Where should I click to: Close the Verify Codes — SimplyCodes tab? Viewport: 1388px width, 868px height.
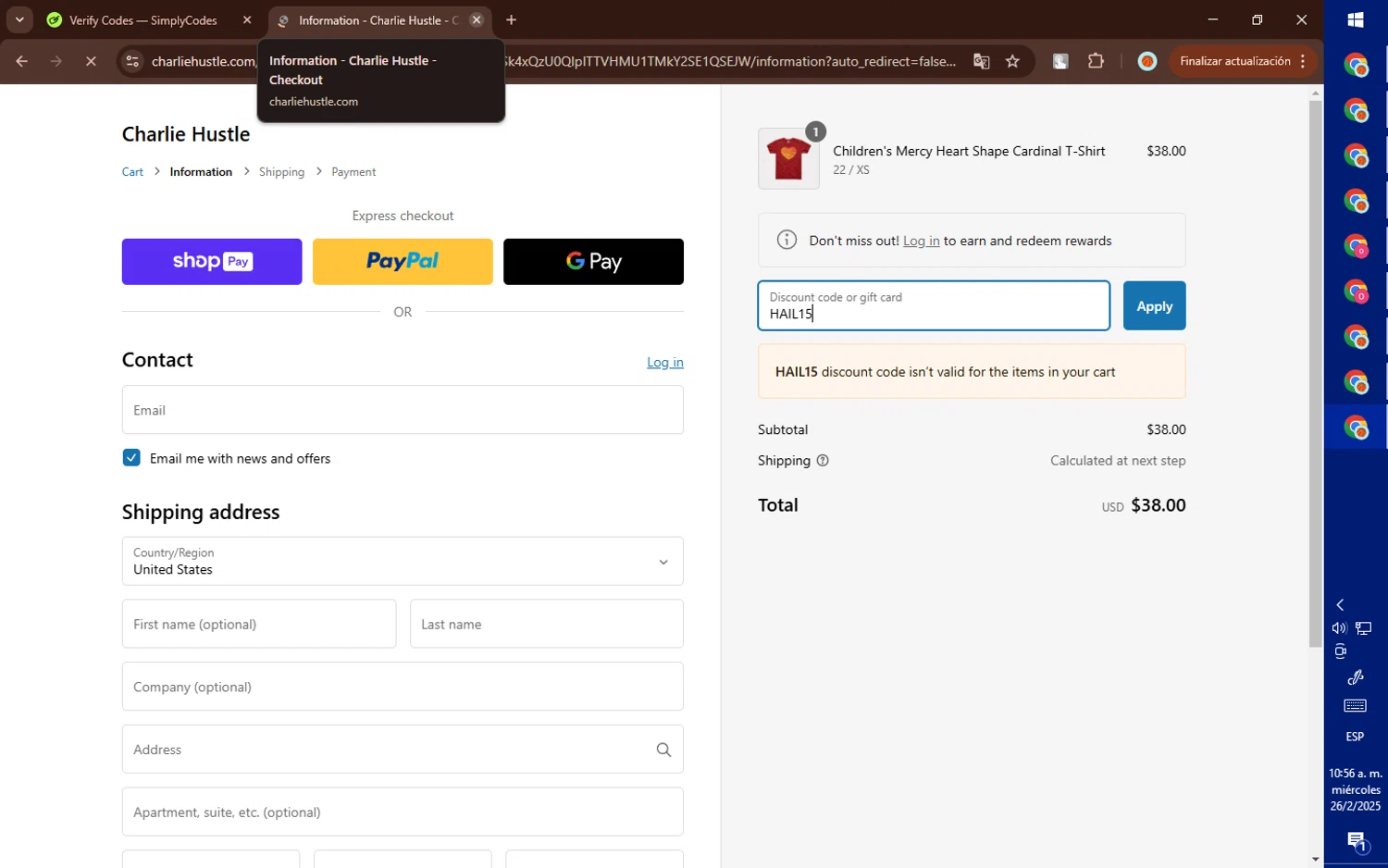[247, 20]
